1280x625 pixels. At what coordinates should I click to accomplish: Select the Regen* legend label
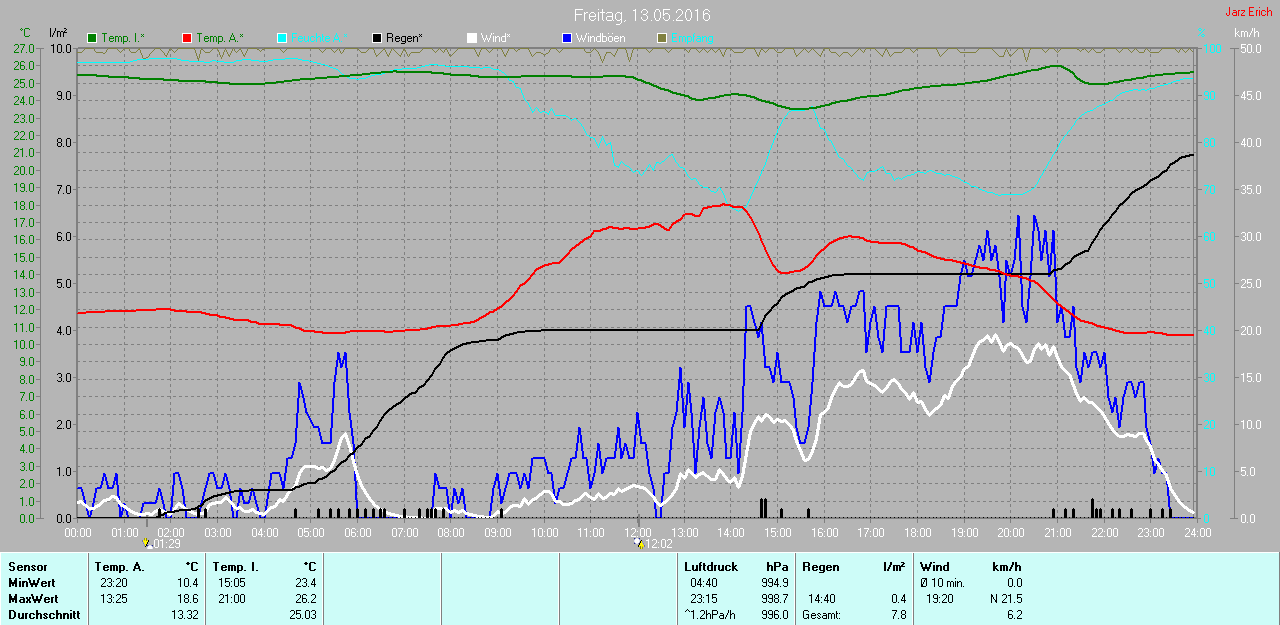pyautogui.click(x=405, y=38)
